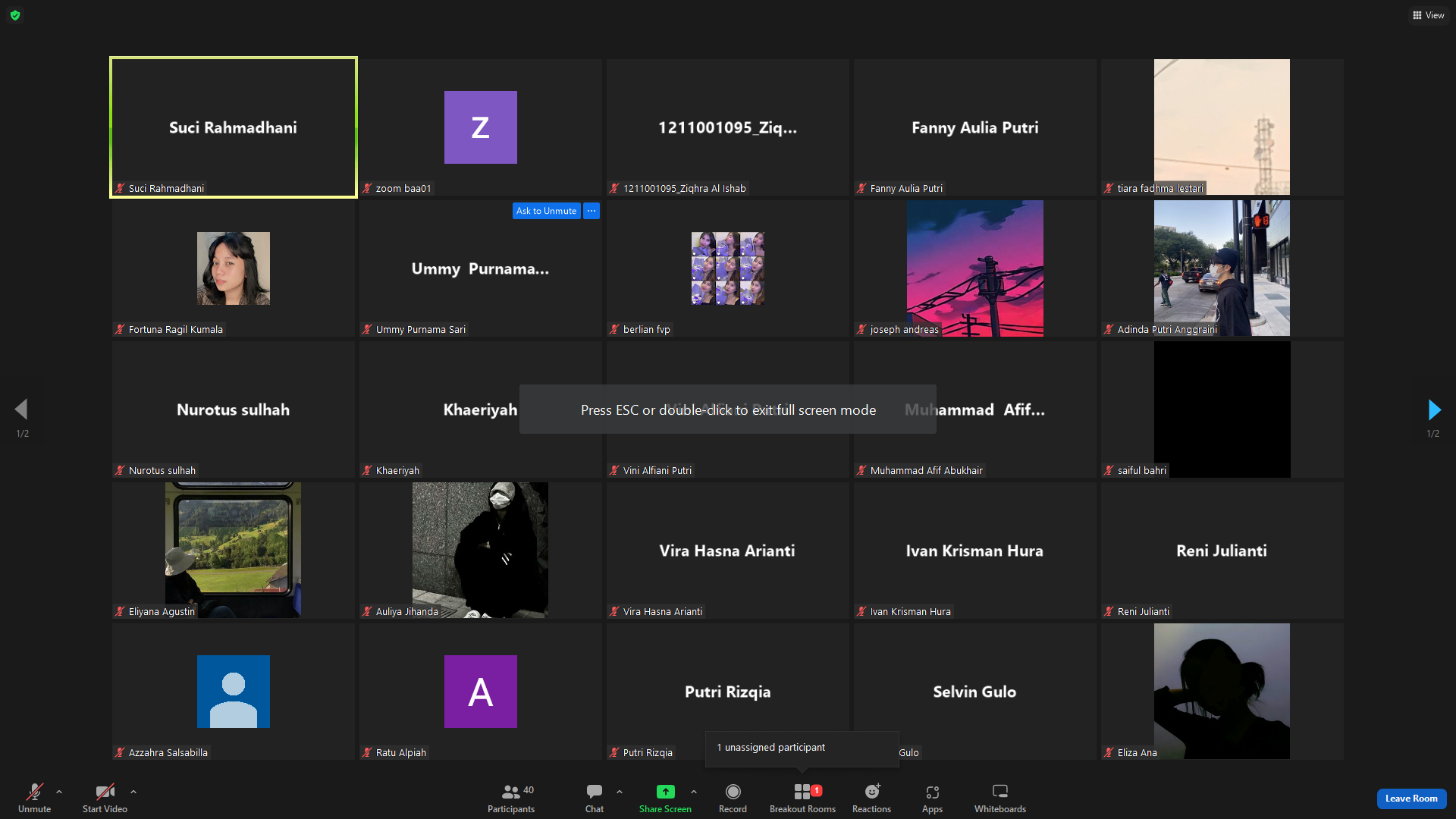Click Ask to Unmute on Ummy Purnama Sari

546,211
